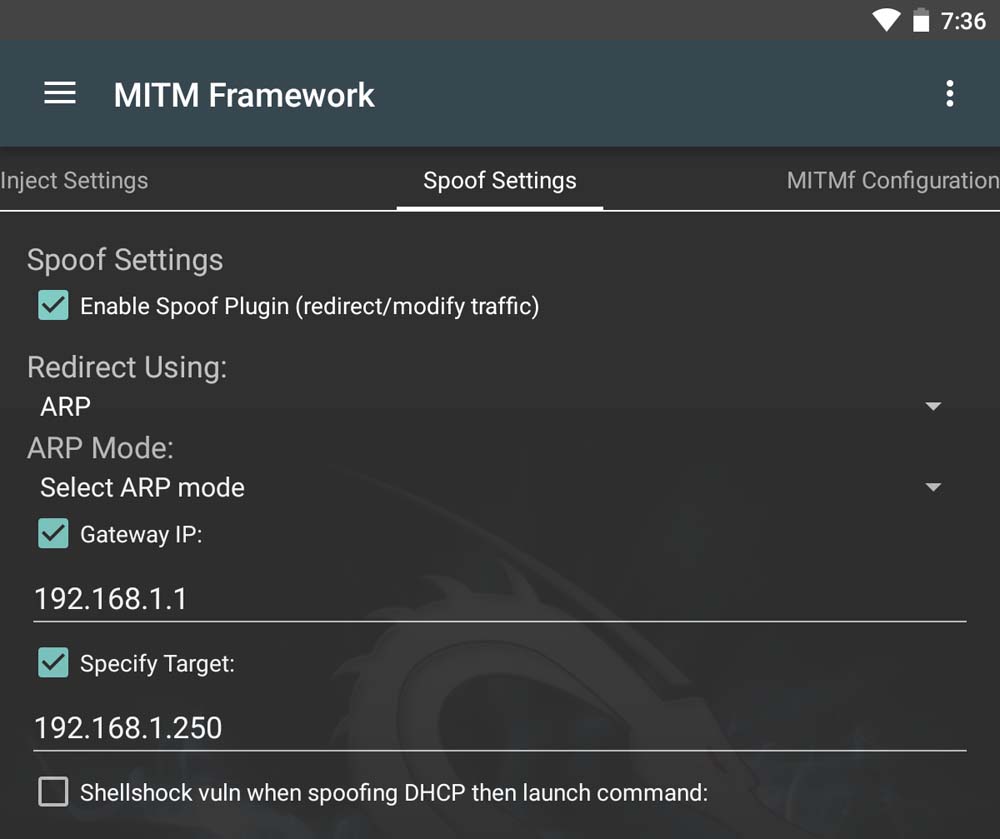The height and width of the screenshot is (839, 1000).
Task: Disable the Enable Spoof Plugin checkbox
Action: (x=53, y=305)
